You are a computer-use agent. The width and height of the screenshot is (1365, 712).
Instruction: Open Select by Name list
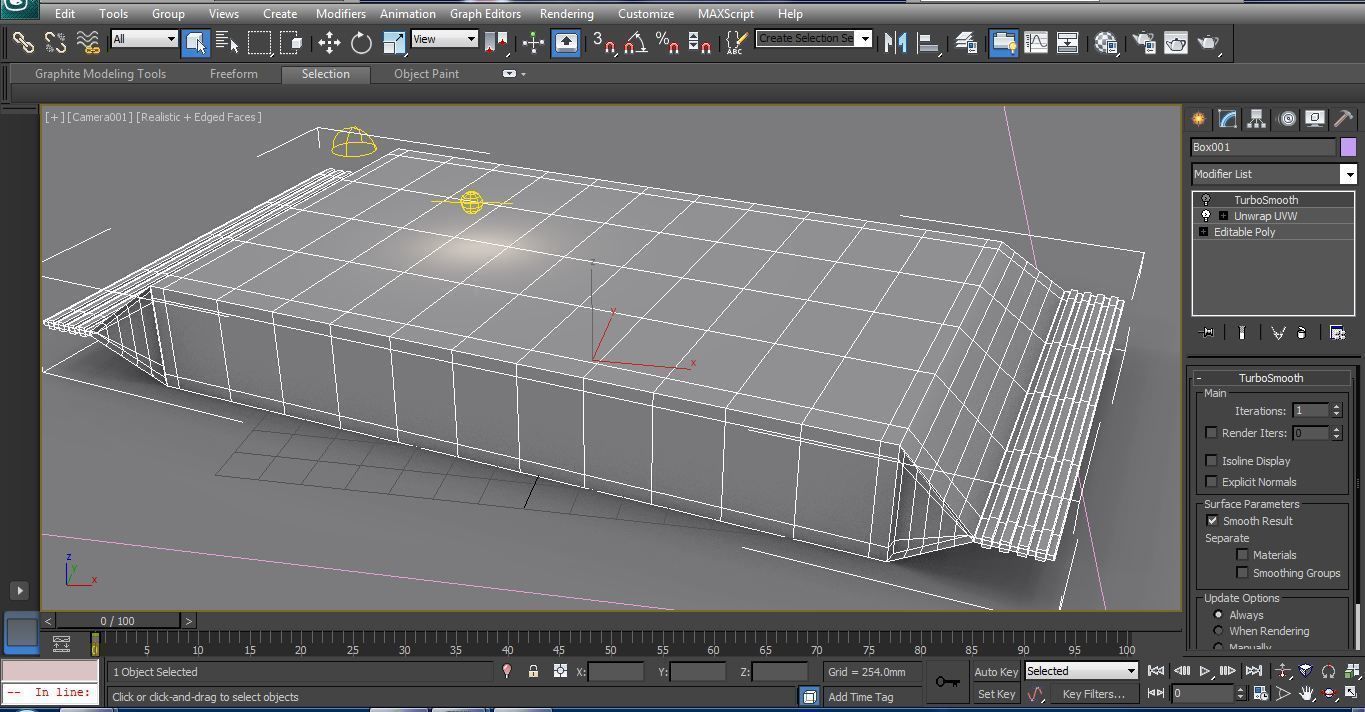(227, 42)
